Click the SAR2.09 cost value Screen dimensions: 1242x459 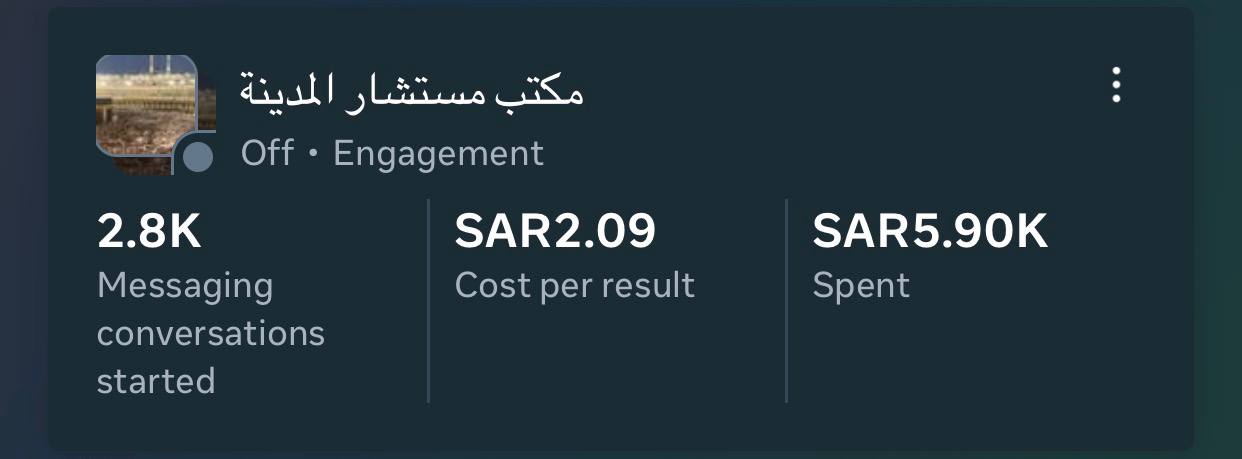tap(555, 232)
